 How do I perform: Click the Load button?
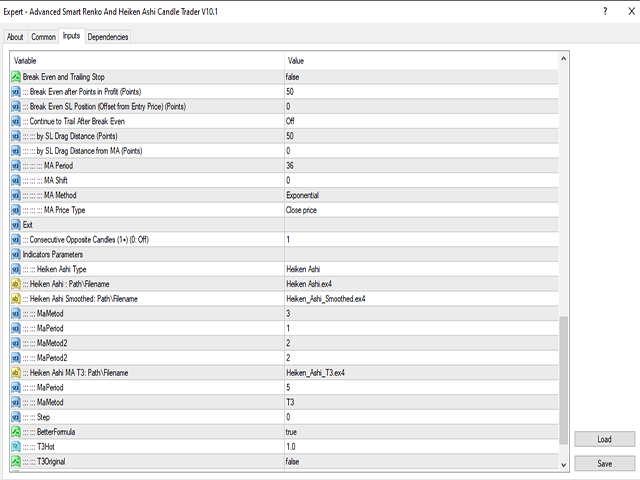(604, 439)
